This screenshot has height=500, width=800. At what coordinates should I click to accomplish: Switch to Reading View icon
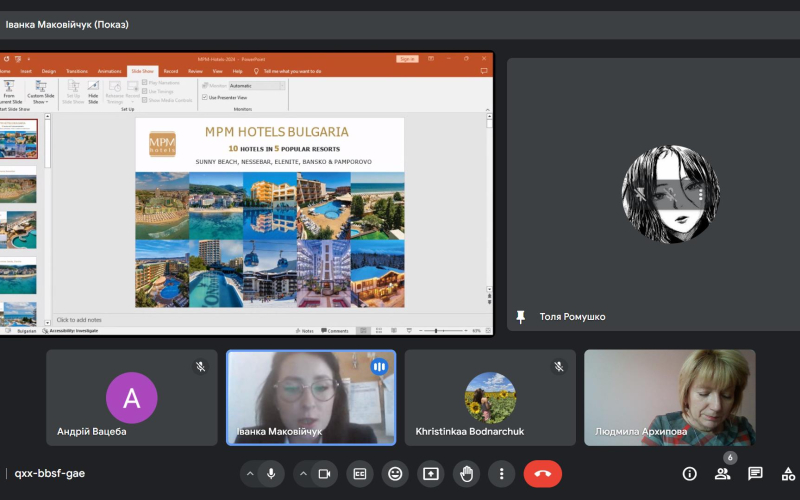394,331
